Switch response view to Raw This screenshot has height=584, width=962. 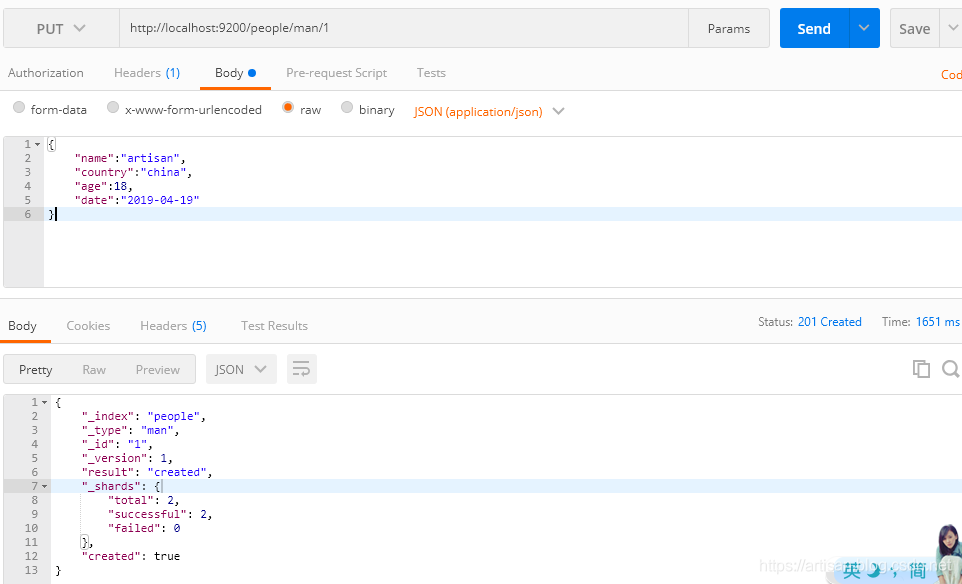tap(94, 368)
